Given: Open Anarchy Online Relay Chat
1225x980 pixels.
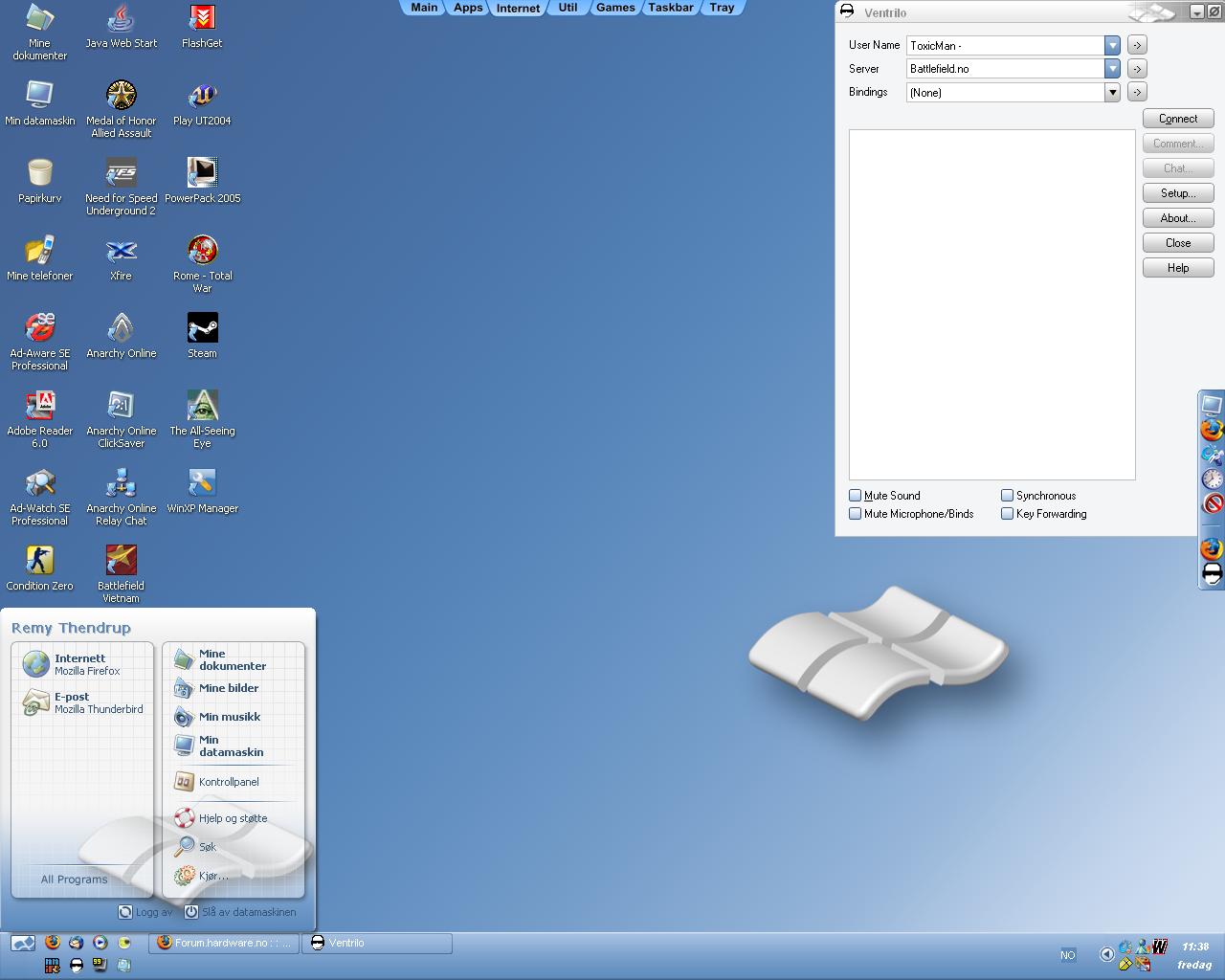Looking at the screenshot, I should tap(122, 496).
